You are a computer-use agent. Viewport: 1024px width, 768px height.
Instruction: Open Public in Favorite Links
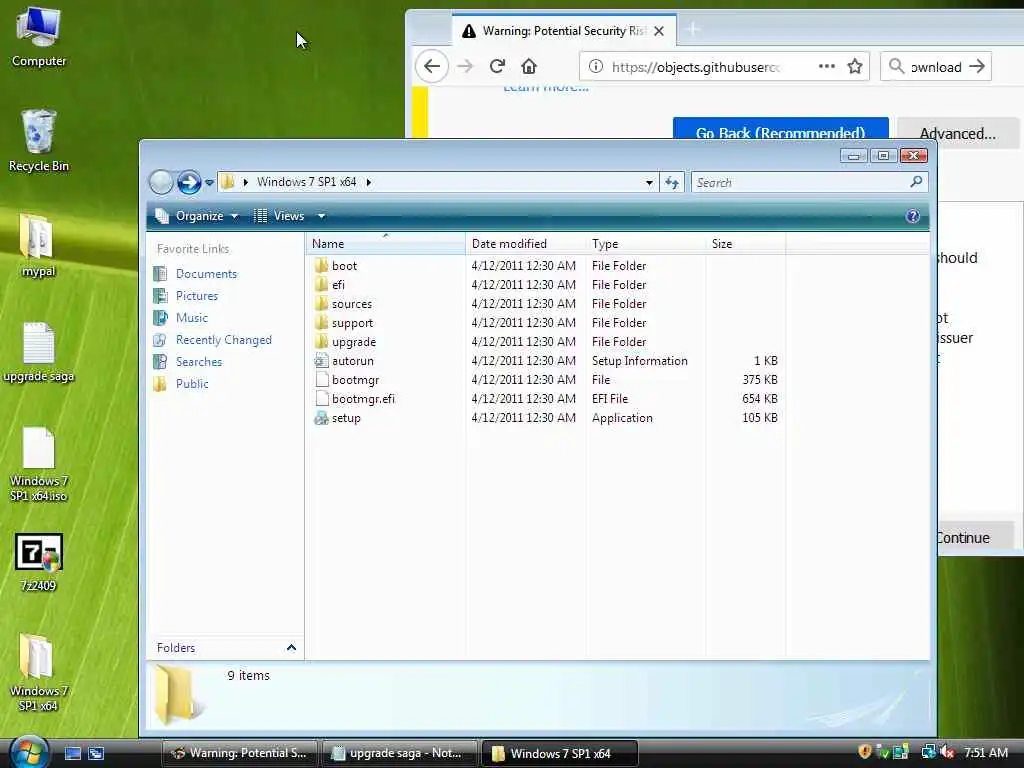click(x=192, y=383)
